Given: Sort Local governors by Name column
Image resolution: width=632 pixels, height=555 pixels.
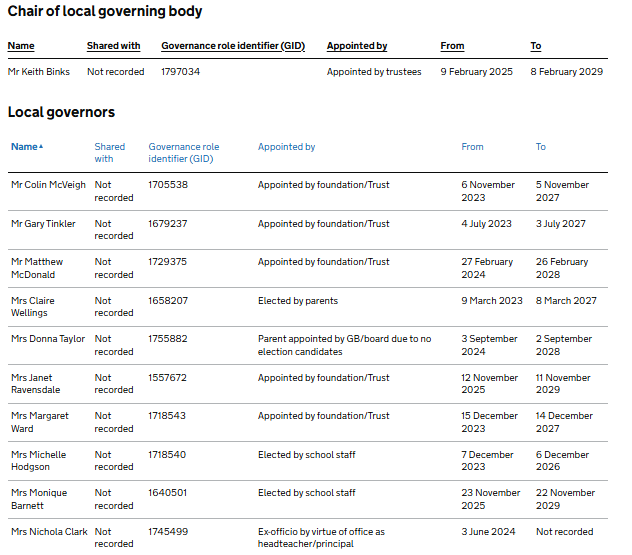Looking at the screenshot, I should click(x=24, y=147).
